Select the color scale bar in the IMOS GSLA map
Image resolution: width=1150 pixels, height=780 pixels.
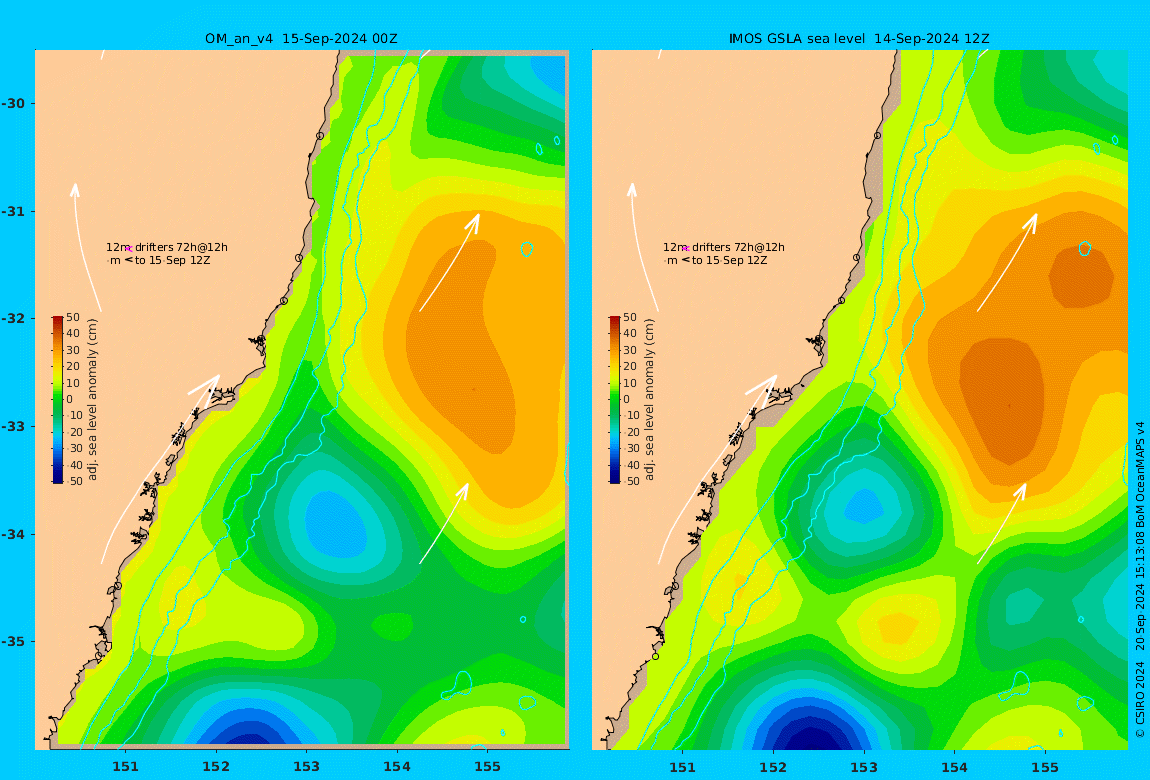[615, 400]
